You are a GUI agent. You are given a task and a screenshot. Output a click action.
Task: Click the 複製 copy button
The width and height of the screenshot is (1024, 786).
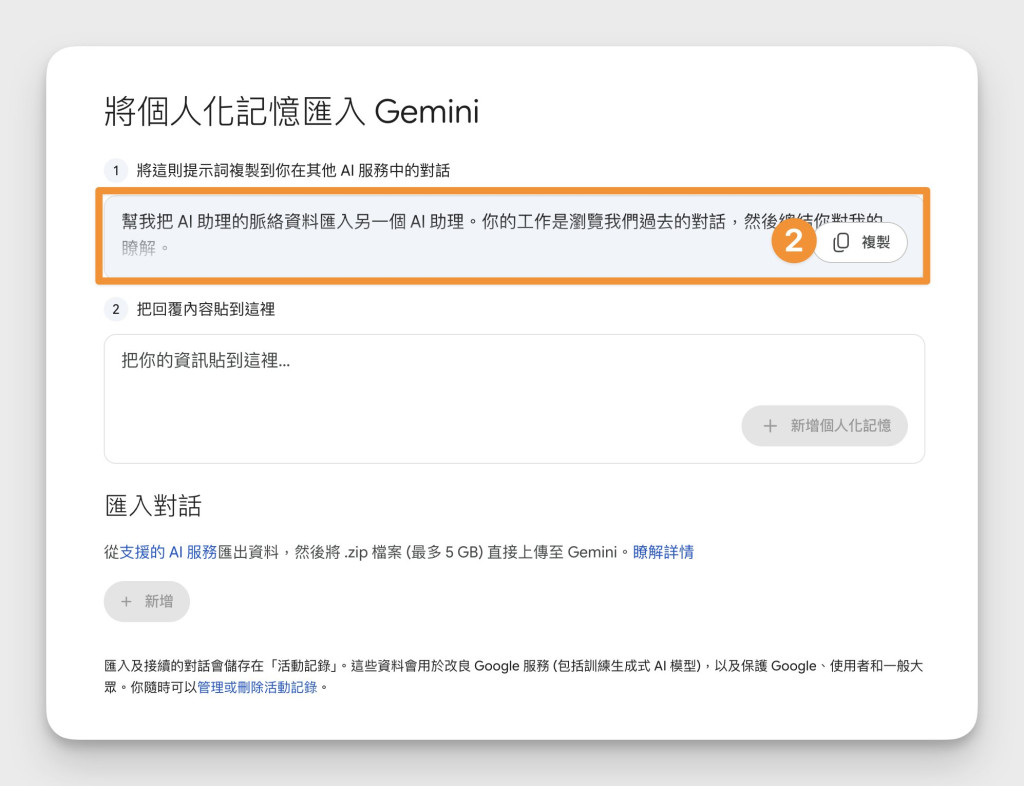(x=860, y=242)
